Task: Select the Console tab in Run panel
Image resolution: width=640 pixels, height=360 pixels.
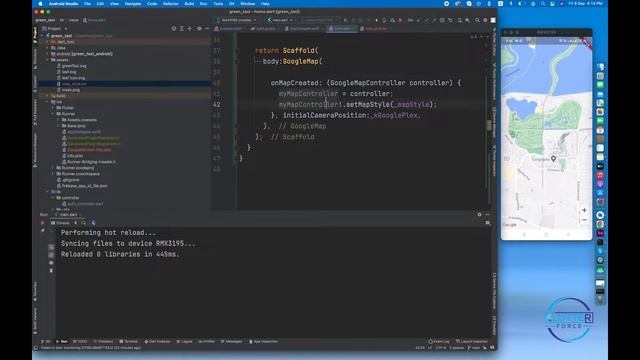Action: pyautogui.click(x=60, y=223)
